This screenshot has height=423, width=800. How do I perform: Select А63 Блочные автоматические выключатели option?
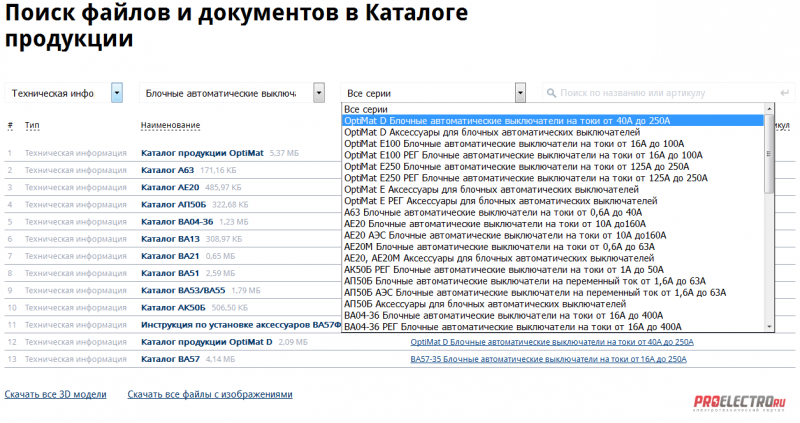tap(553, 212)
